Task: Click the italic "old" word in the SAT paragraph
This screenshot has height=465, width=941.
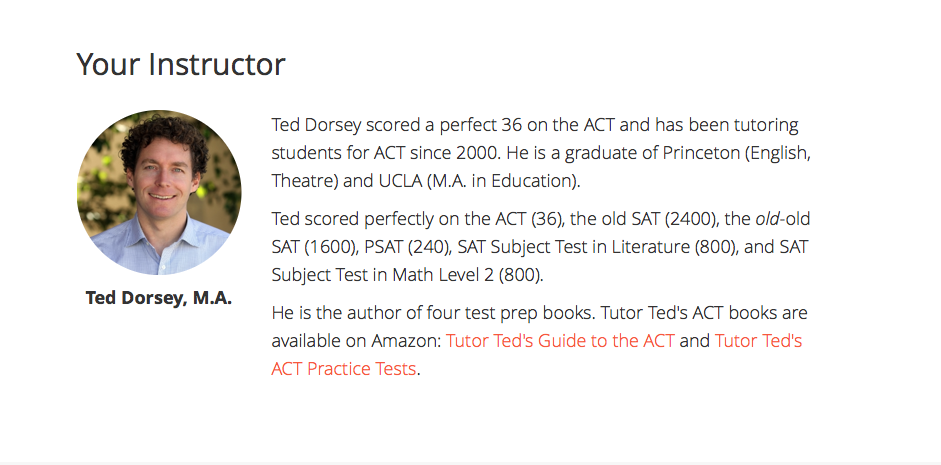Action: tap(769, 219)
